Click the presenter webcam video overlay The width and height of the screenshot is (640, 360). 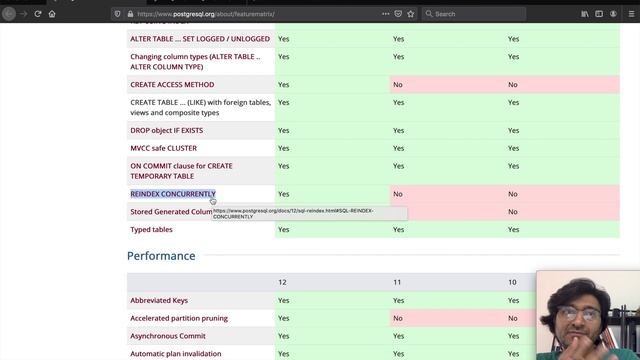[x=588, y=315]
